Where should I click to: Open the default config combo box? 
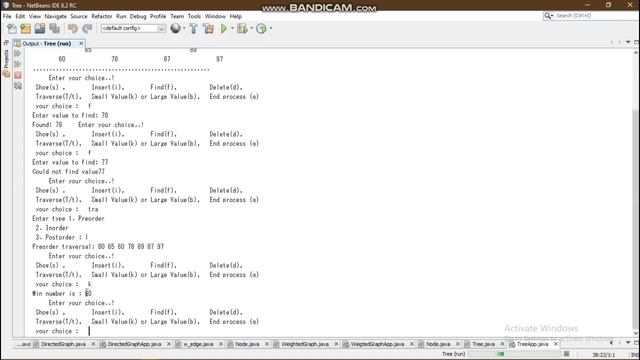click(x=133, y=28)
